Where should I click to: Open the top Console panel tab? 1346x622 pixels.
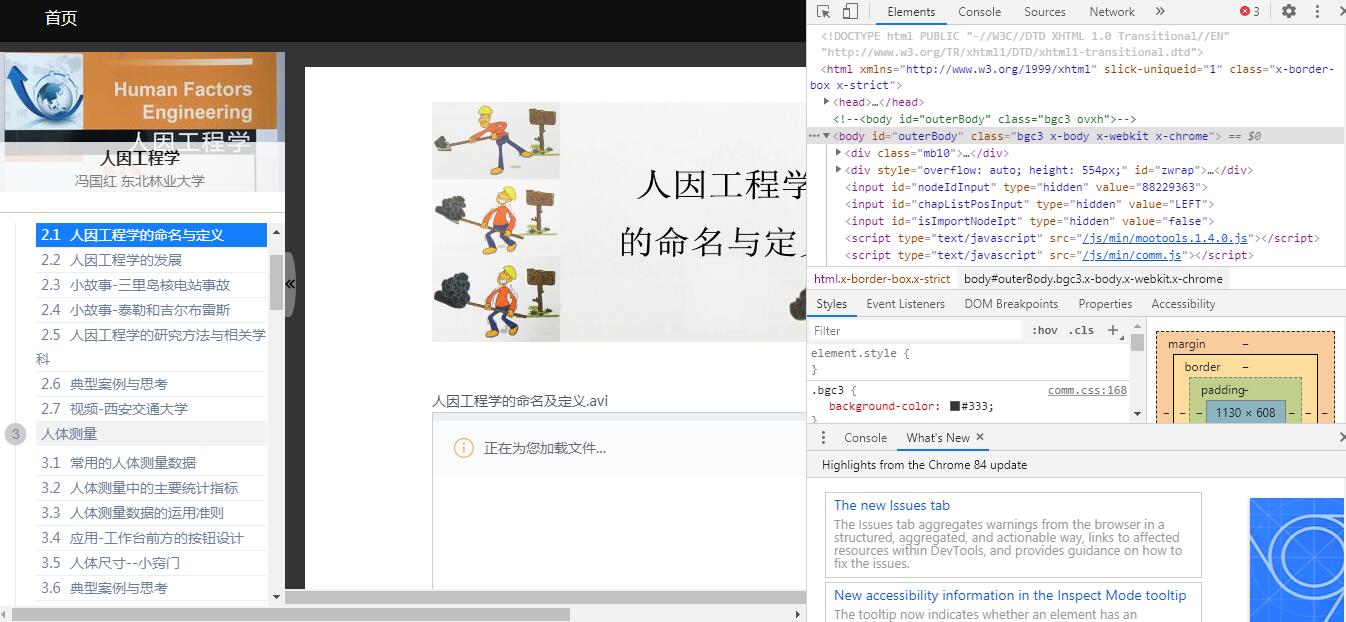pyautogui.click(x=979, y=12)
